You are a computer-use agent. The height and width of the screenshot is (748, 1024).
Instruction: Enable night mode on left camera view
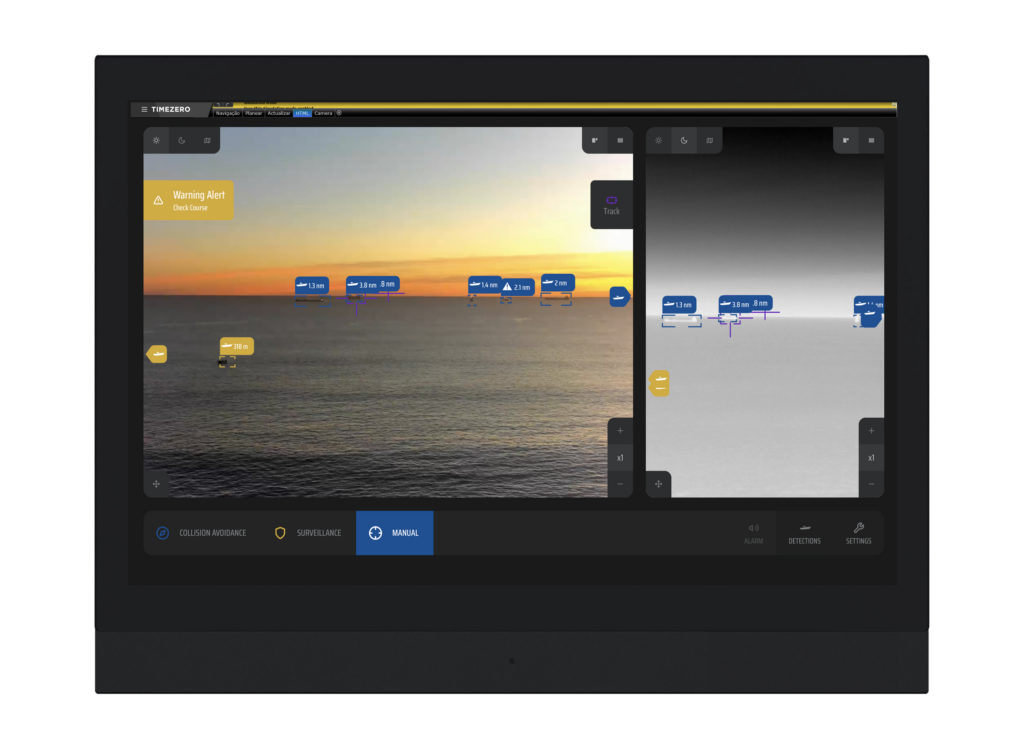182,140
